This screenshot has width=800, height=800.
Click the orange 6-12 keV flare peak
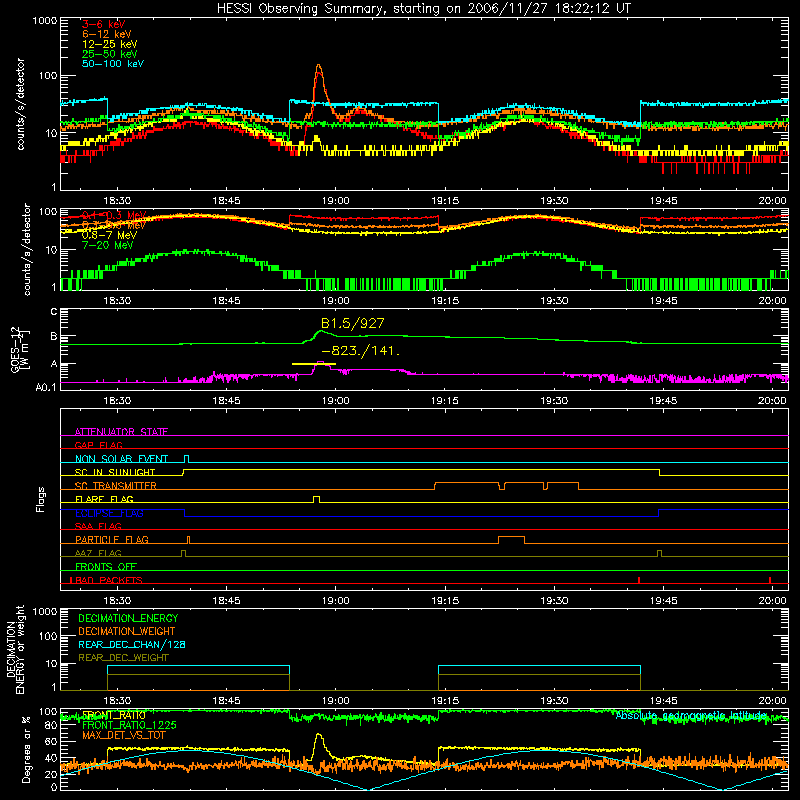tap(319, 67)
